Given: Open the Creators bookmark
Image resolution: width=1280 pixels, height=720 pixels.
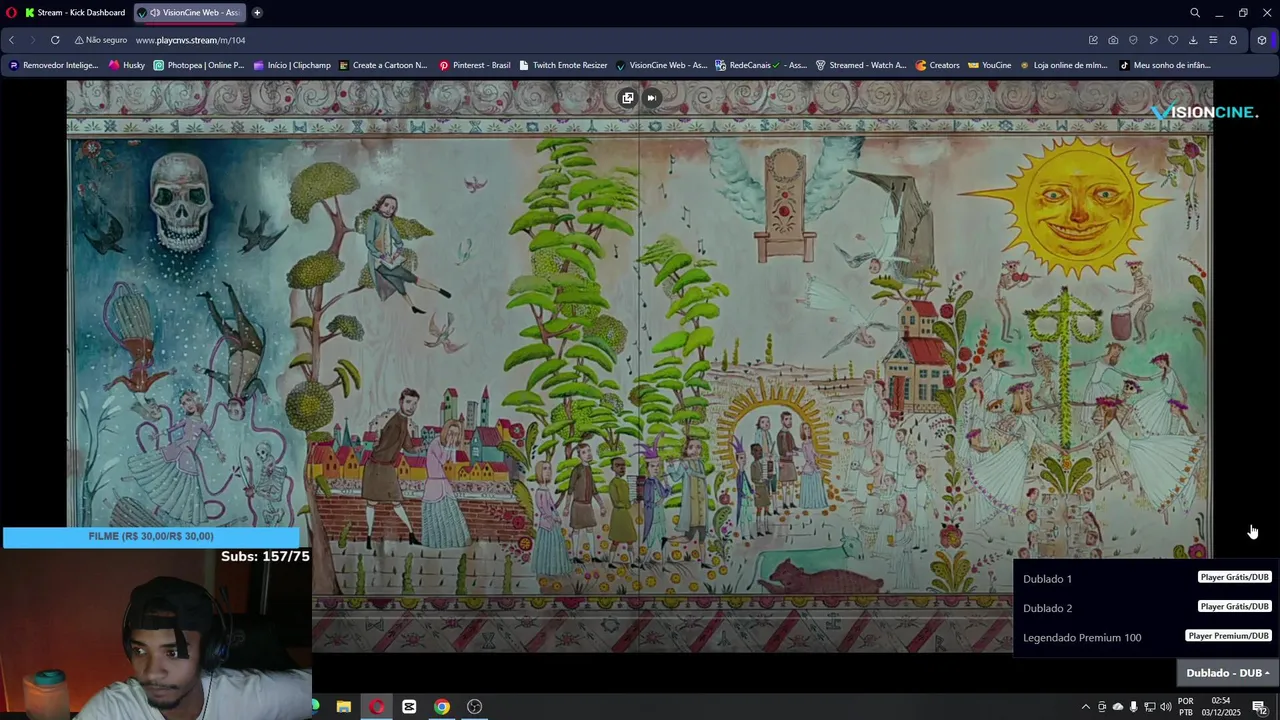Looking at the screenshot, I should pyautogui.click(x=938, y=65).
